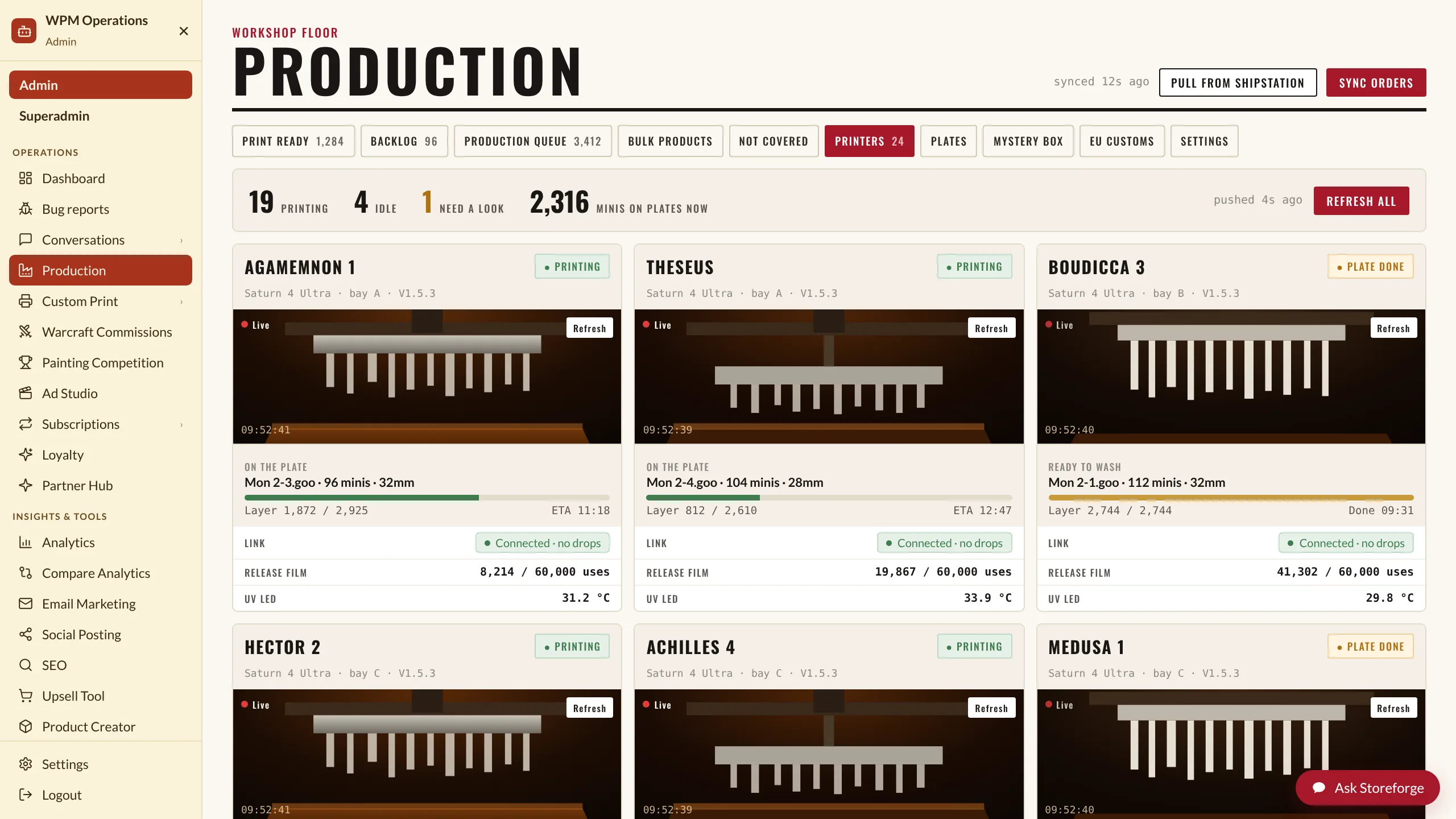Click the Refresh All button

tap(1361, 201)
